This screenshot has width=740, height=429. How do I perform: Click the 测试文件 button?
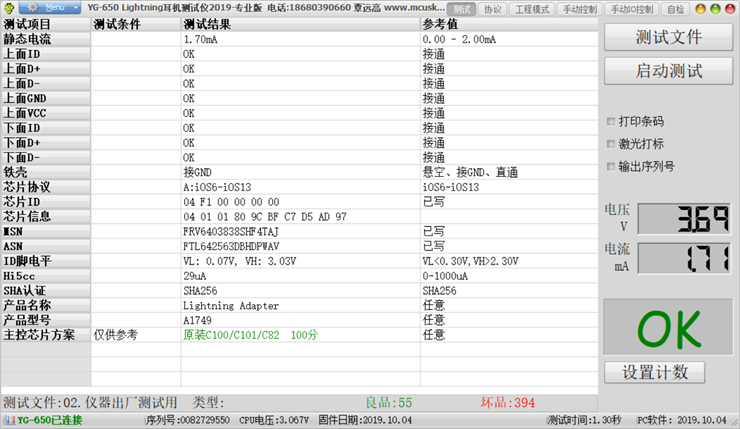click(669, 38)
